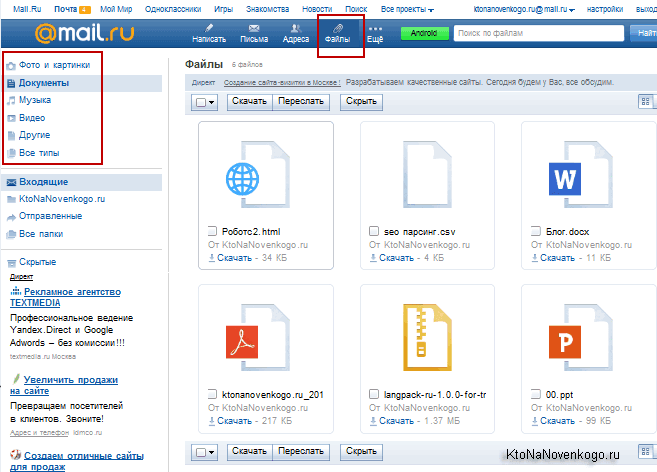657x472 pixels.
Task: Click arrow icon beside Отправленные
Action: (11, 217)
